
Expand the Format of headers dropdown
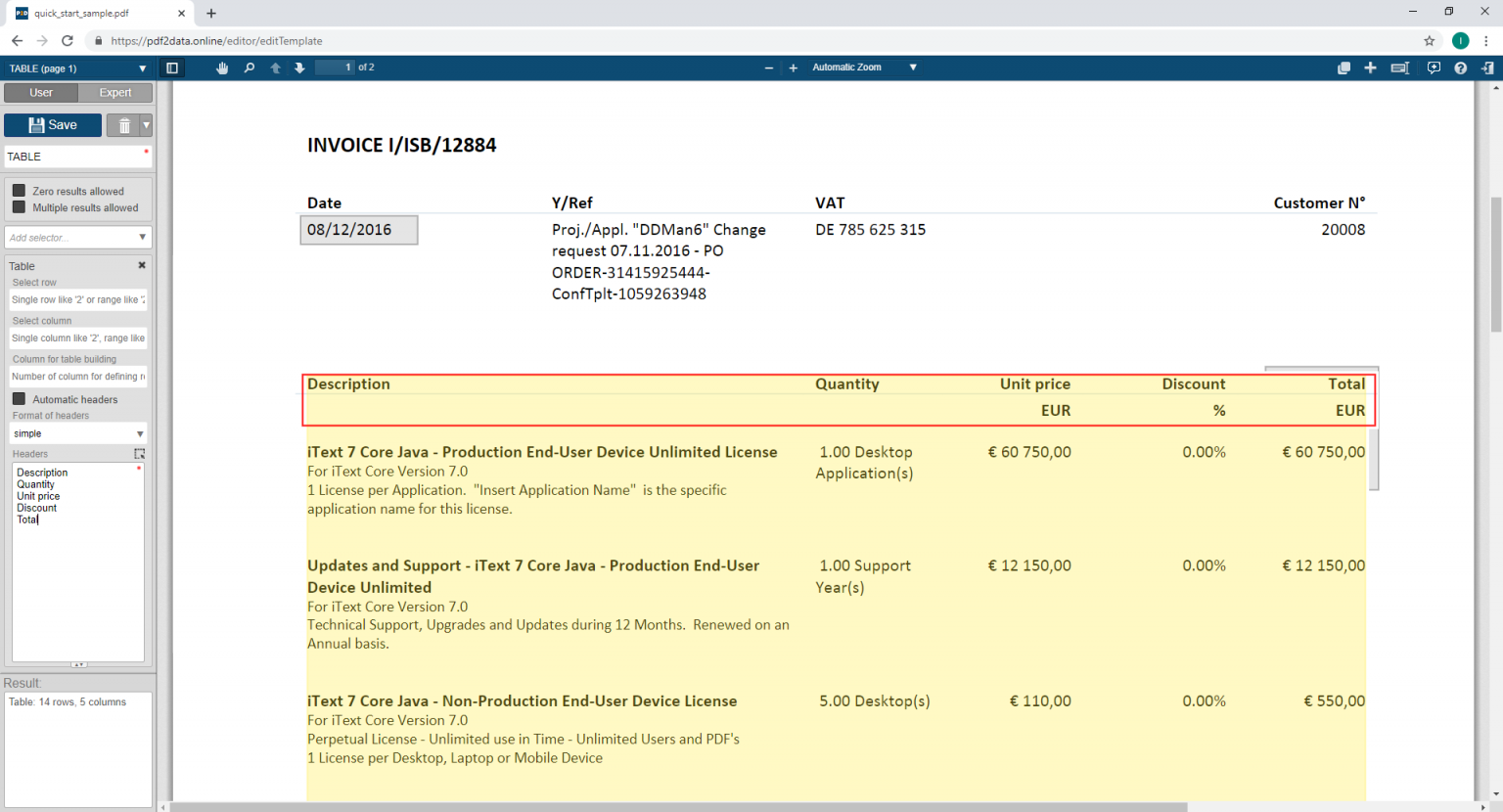[77, 433]
